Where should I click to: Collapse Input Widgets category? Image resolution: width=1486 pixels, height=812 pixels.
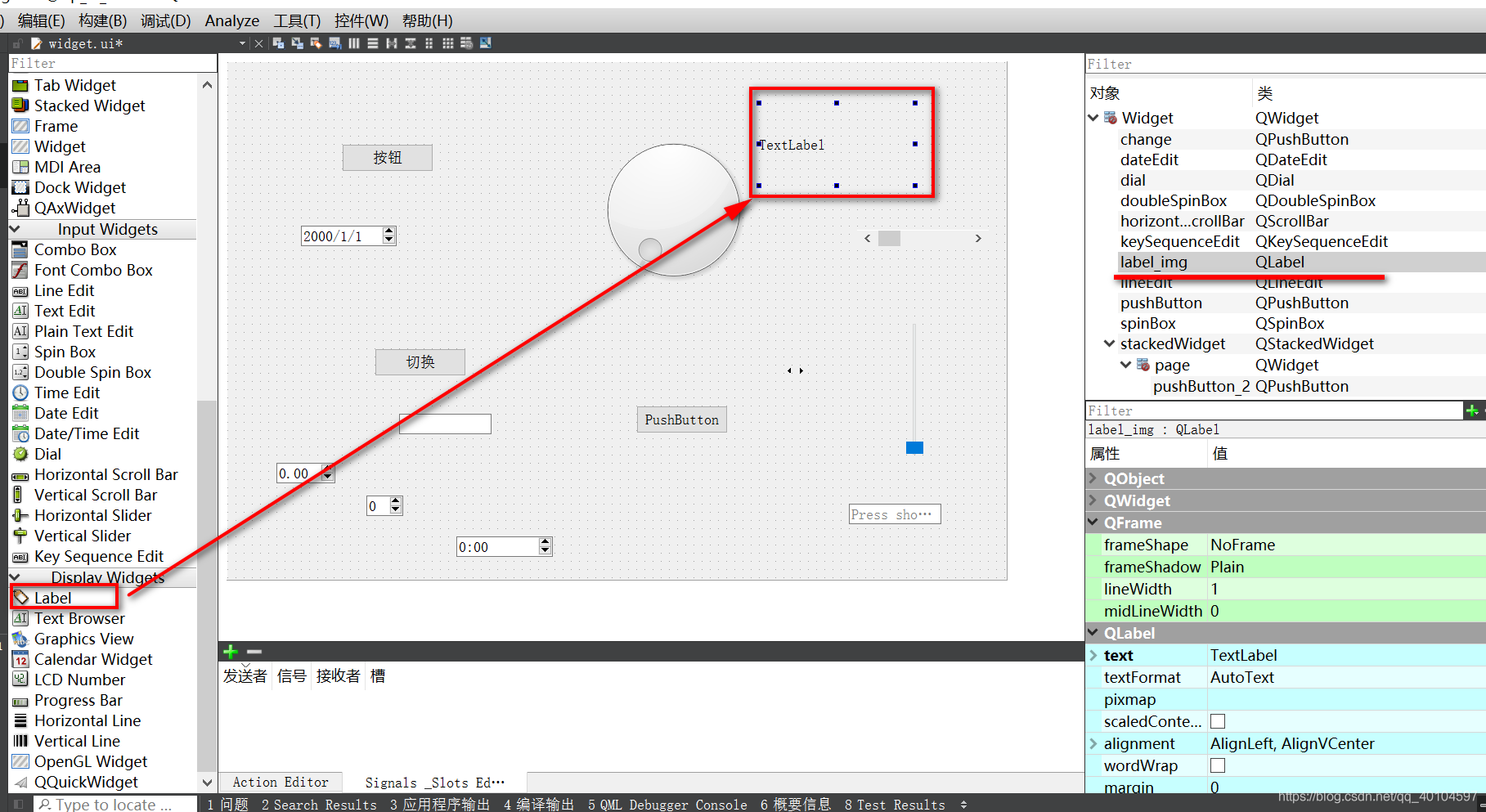coord(15,229)
